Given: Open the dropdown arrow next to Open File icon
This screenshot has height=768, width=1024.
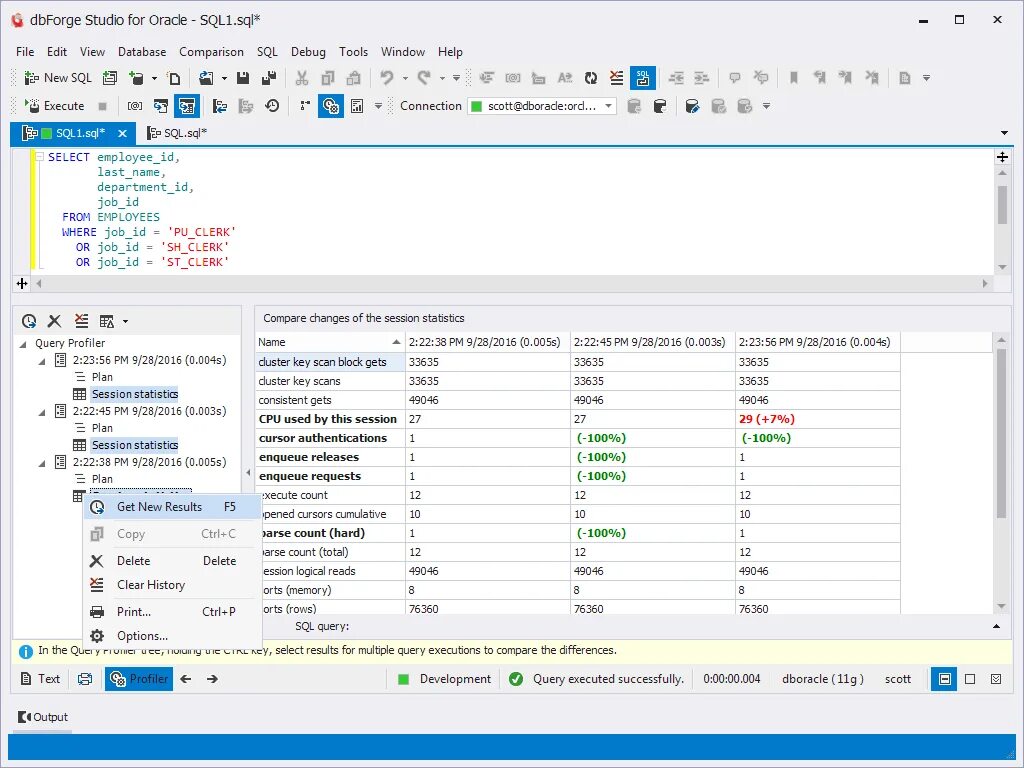Looking at the screenshot, I should pos(224,78).
